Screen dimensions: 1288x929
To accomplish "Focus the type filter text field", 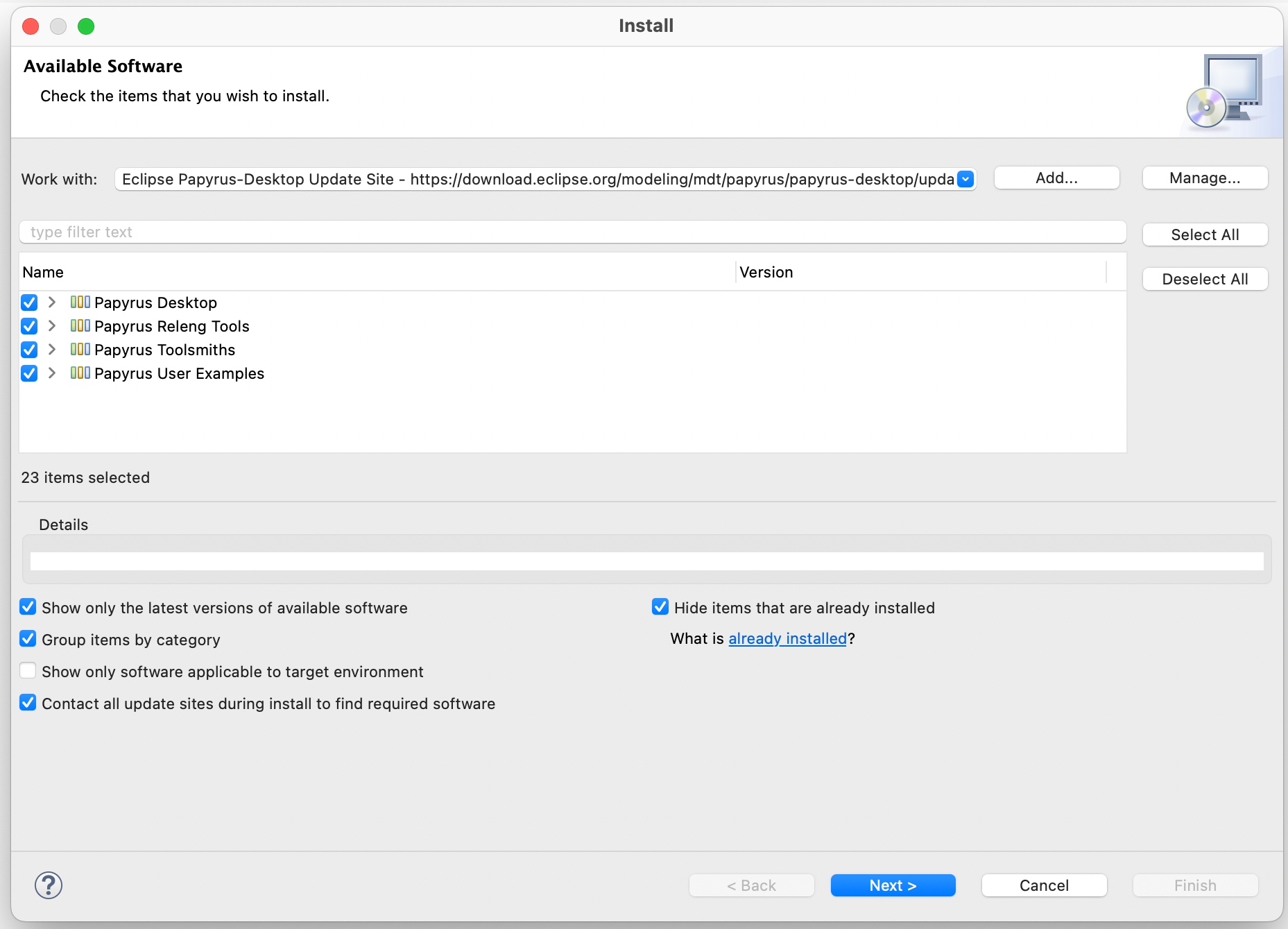I will [x=572, y=232].
